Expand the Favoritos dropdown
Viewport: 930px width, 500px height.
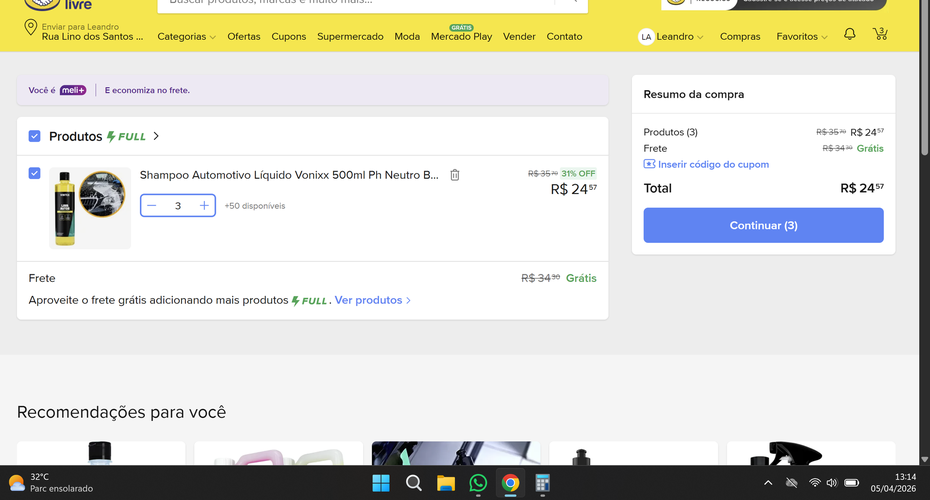tap(802, 37)
